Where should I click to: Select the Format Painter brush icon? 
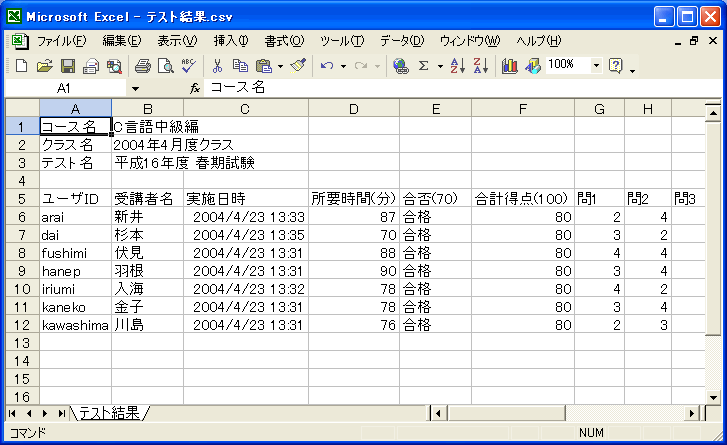click(x=298, y=66)
